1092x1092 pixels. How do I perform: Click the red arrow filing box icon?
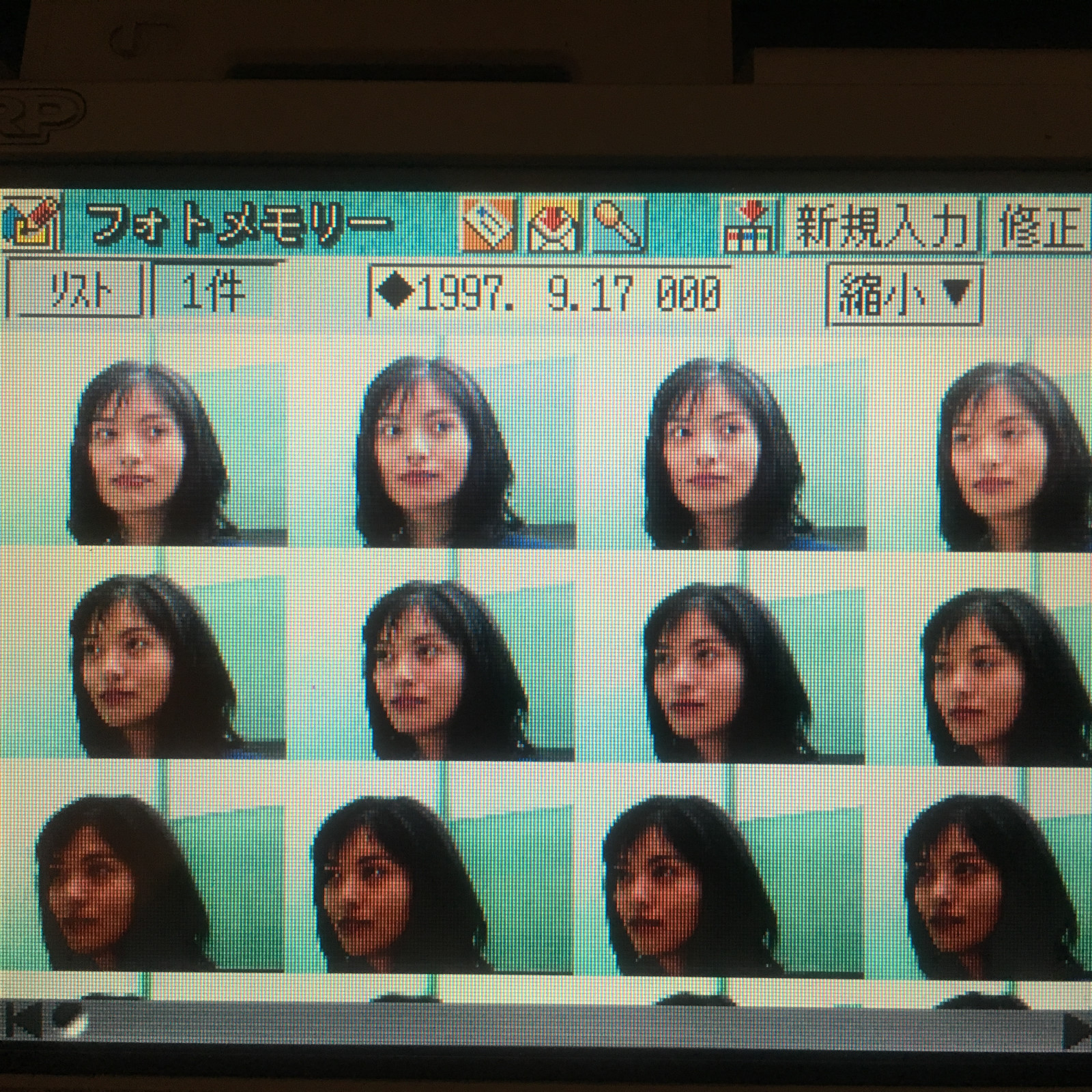pos(751,226)
